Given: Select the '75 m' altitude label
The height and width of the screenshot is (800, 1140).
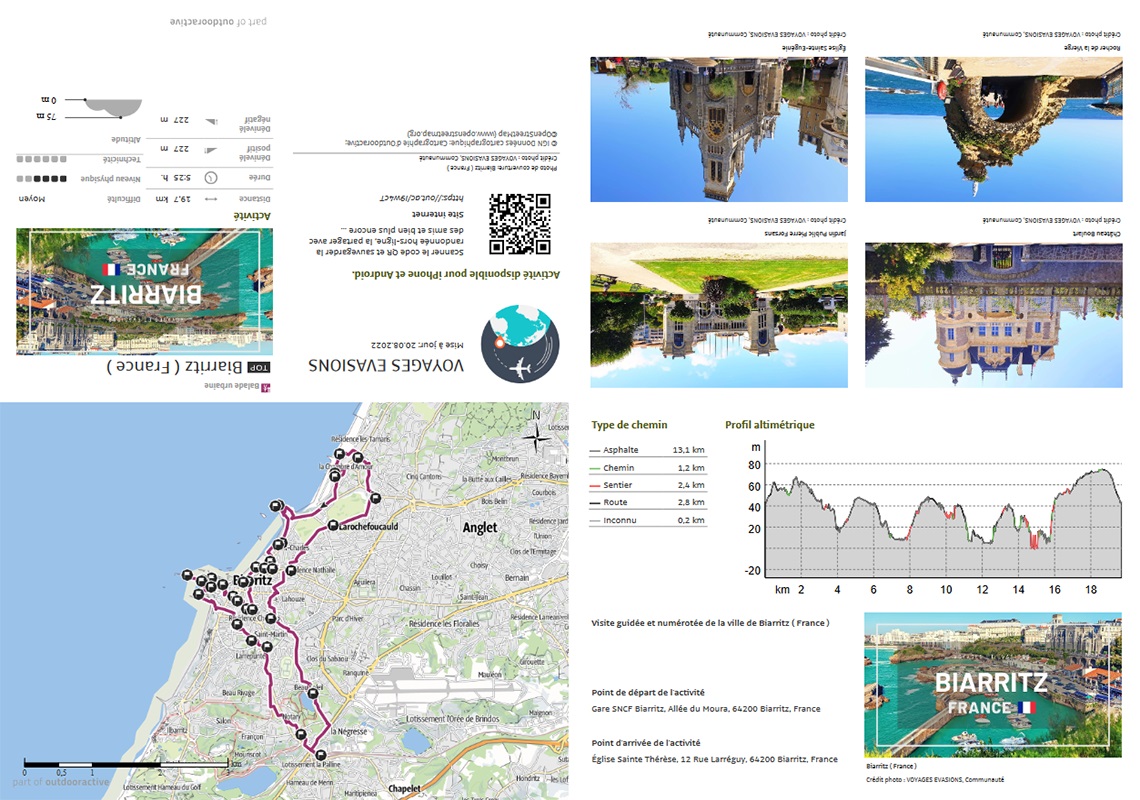Looking at the screenshot, I should click(x=46, y=116).
